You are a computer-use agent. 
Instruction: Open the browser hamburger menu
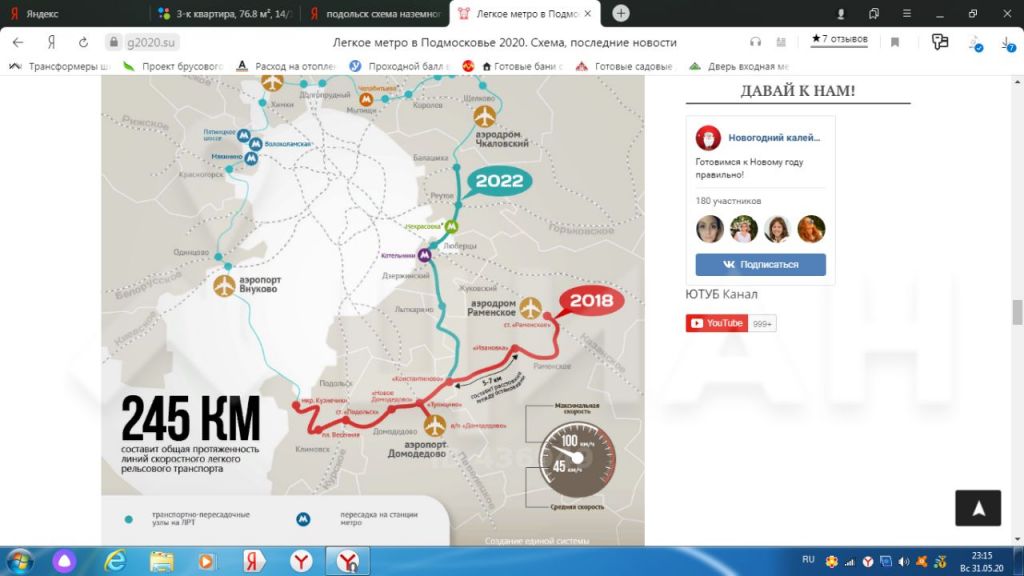(x=906, y=14)
